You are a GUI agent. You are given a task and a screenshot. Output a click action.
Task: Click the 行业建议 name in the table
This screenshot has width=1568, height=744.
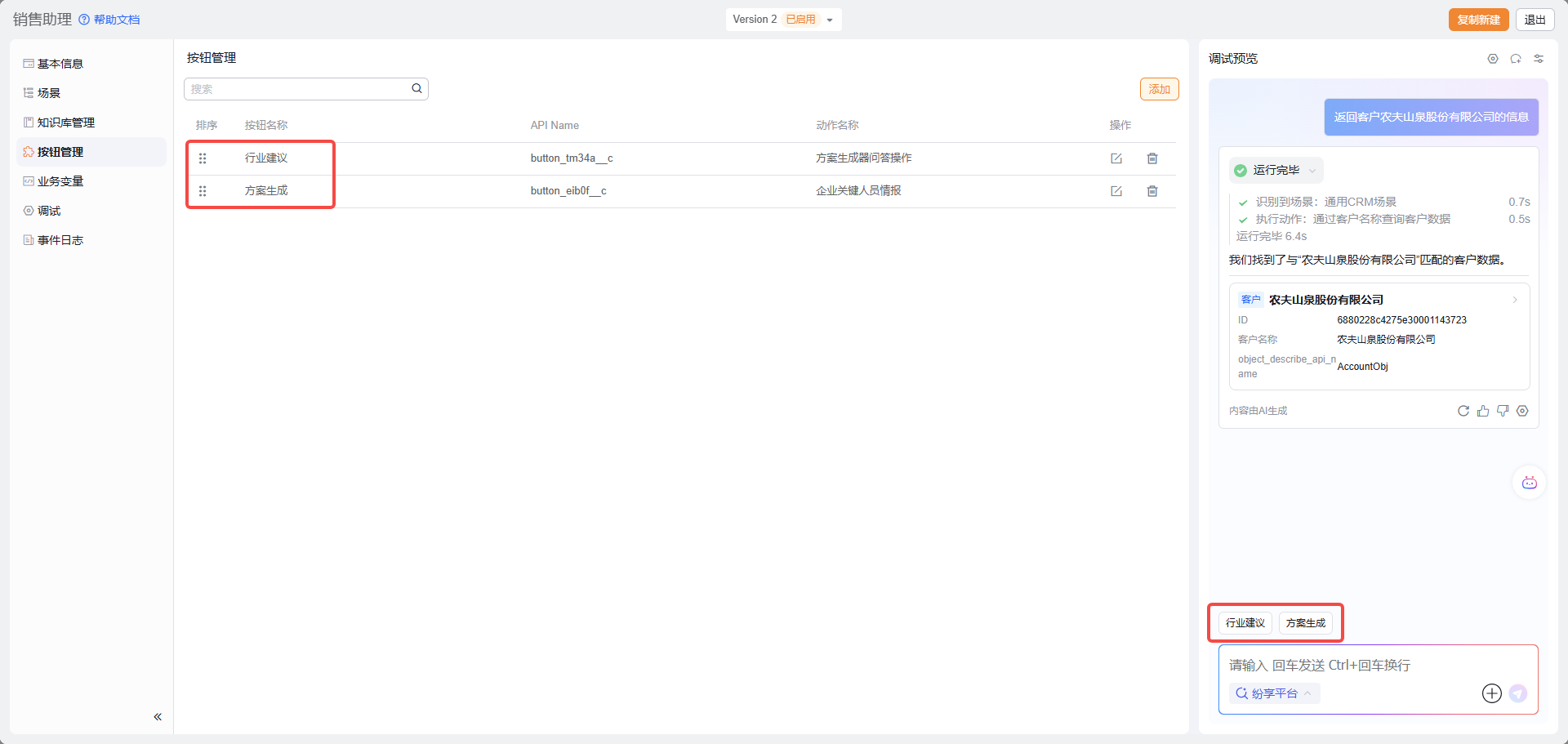point(266,158)
